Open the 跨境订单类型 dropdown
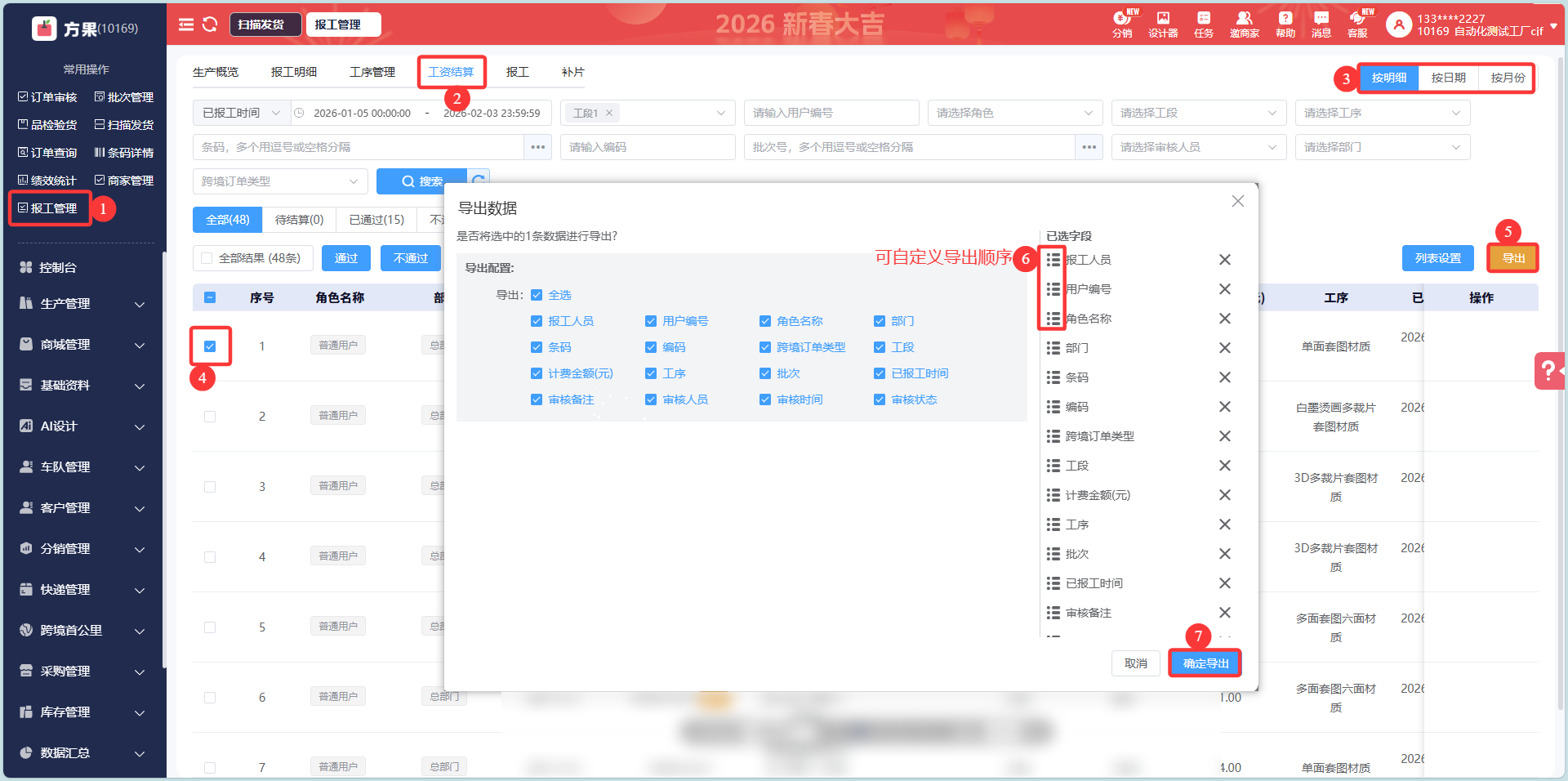This screenshot has height=781, width=1568. tap(280, 181)
